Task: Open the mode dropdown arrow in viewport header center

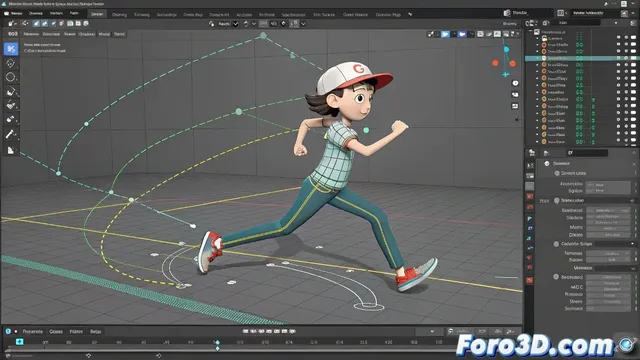Action: [x=236, y=24]
